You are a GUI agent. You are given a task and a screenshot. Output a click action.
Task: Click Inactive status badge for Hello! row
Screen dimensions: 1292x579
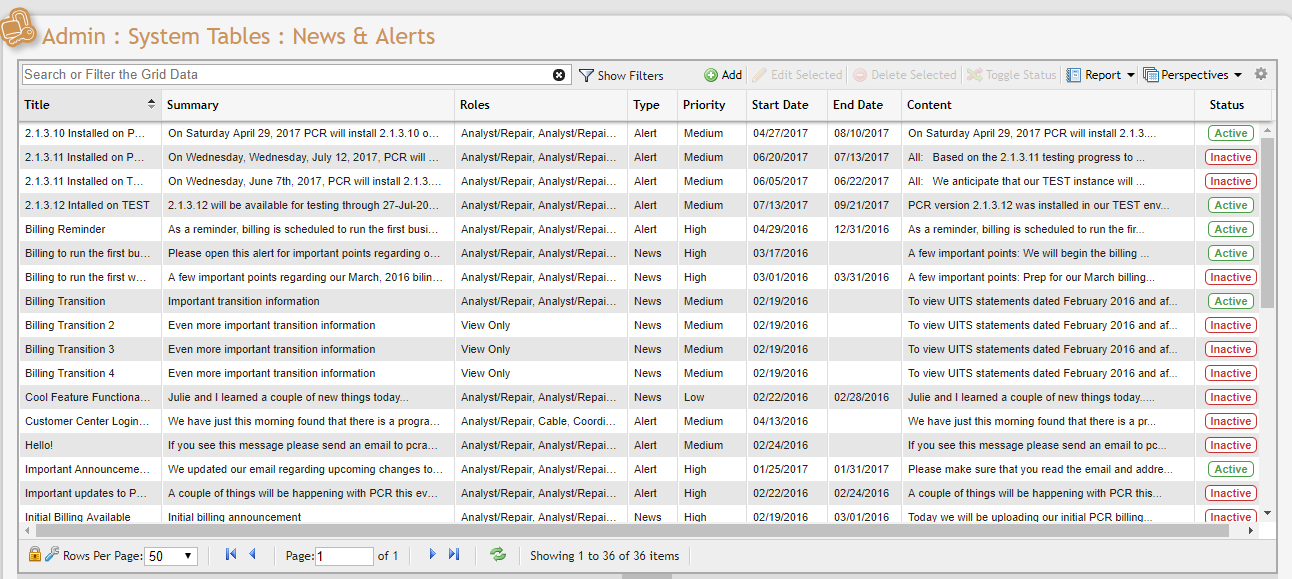tap(1231, 445)
